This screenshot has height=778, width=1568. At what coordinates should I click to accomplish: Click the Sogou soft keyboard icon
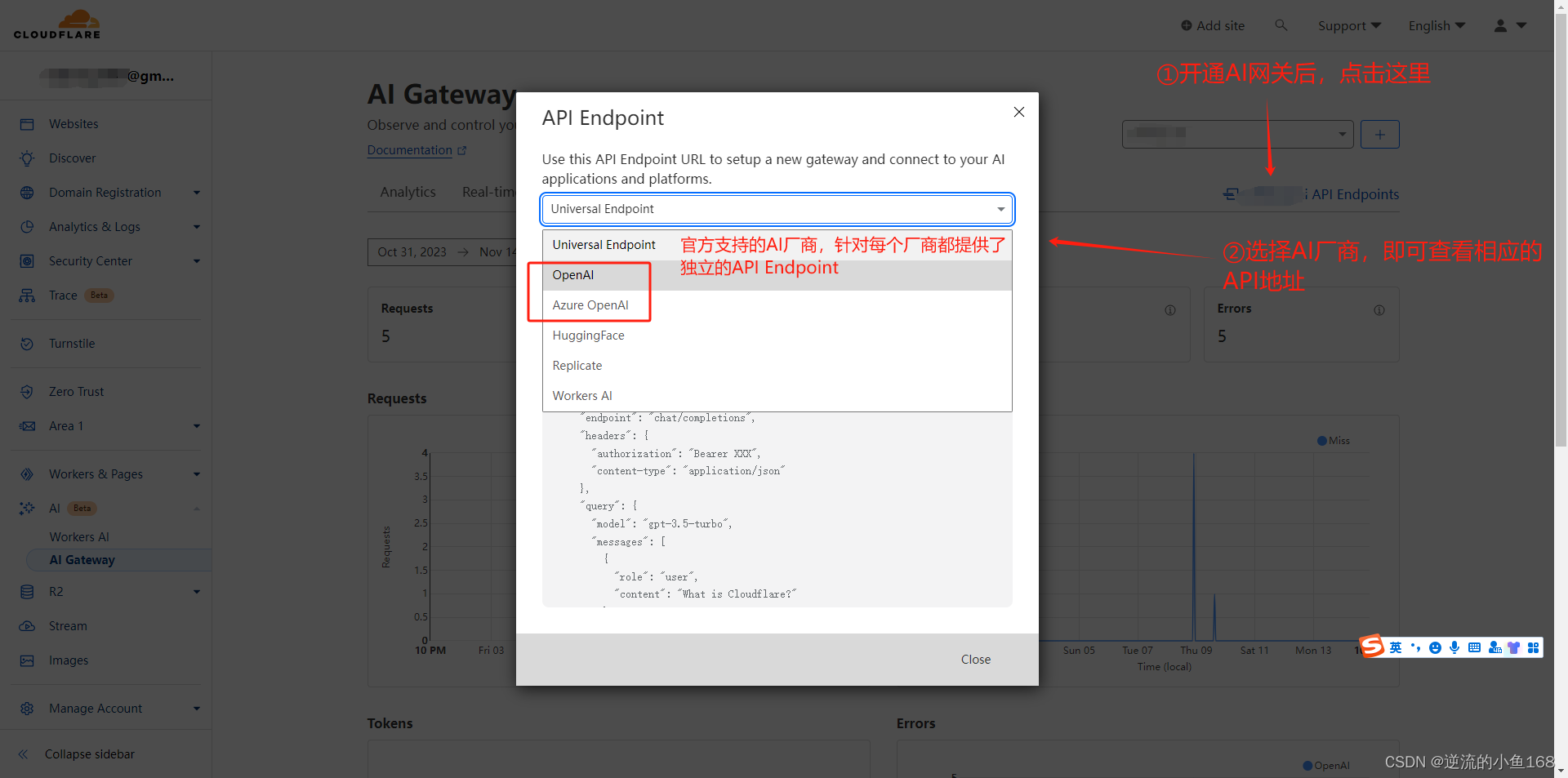pyautogui.click(x=1474, y=647)
